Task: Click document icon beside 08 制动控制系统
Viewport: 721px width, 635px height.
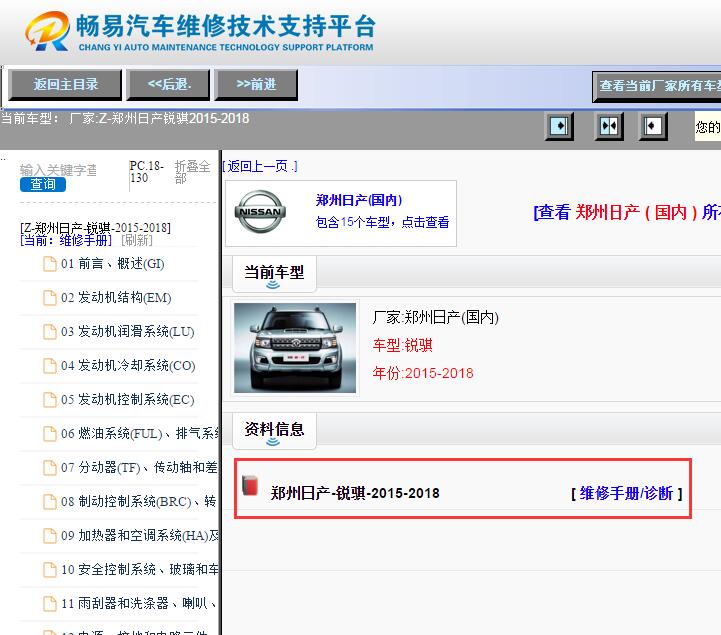Action: tap(50, 501)
